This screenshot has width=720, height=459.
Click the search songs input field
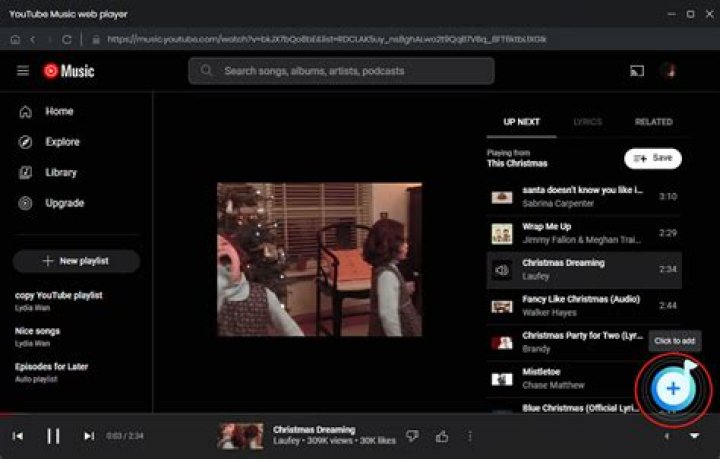click(341, 71)
